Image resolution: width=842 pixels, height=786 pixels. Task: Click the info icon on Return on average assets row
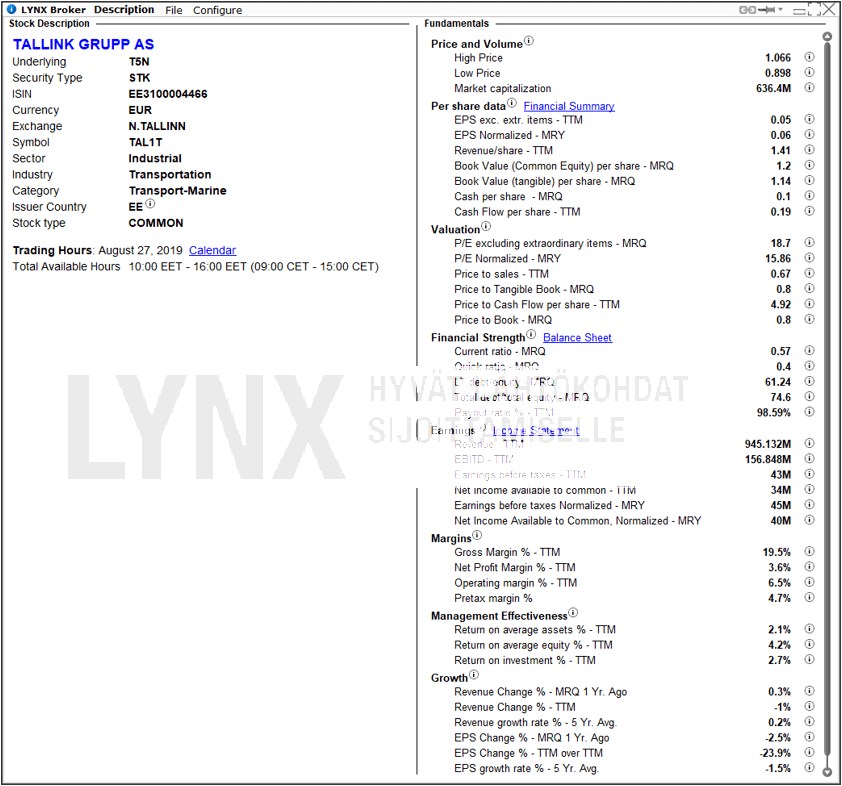[809, 629]
